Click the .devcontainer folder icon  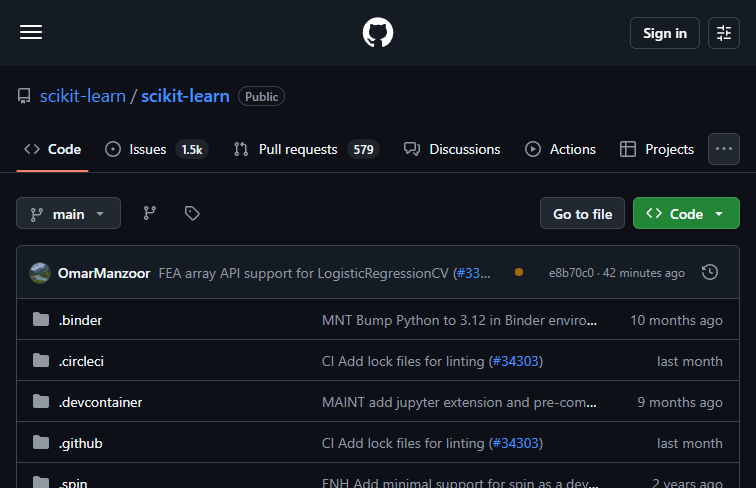41,401
